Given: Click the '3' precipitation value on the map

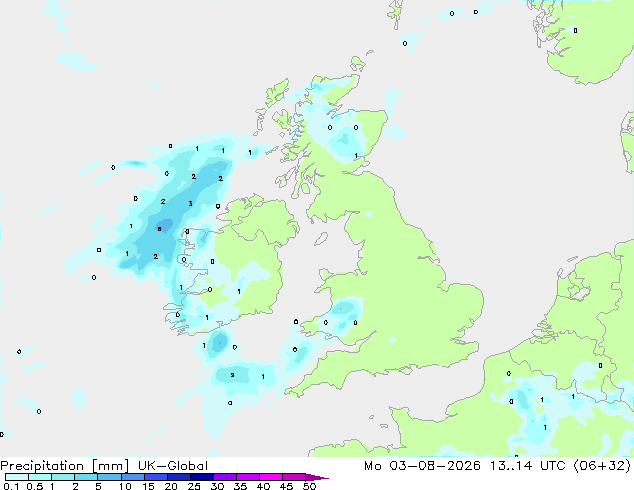Looking at the screenshot, I should pyautogui.click(x=190, y=203).
